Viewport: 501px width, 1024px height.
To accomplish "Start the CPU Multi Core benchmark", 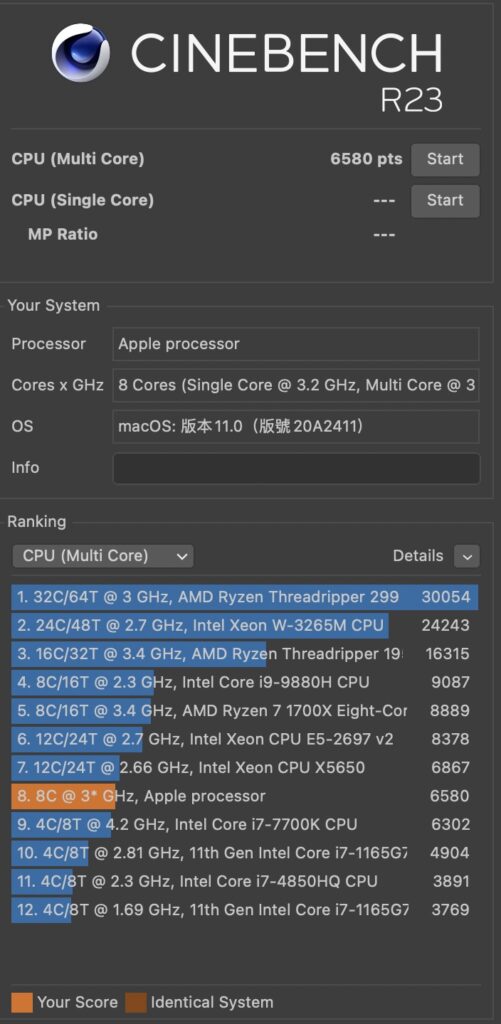I will click(445, 159).
